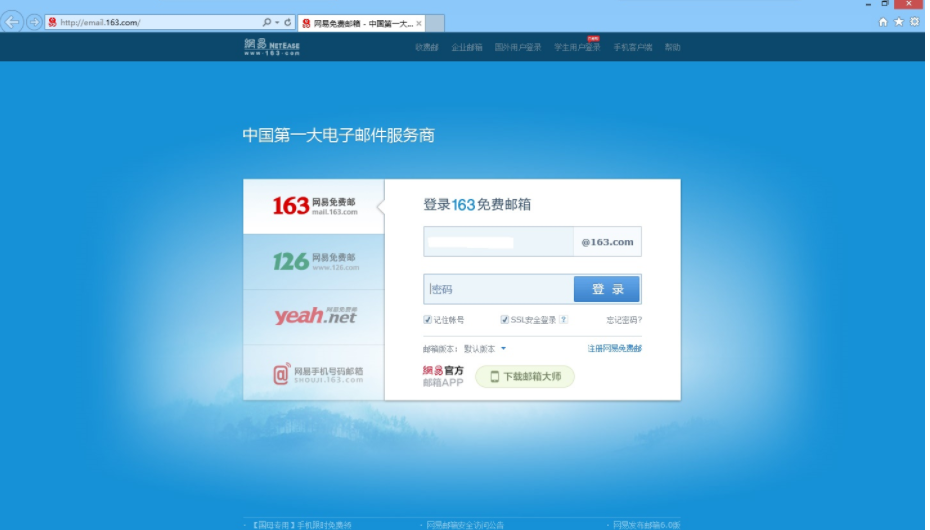
Task: Open Favorites via the star icon
Action: [x=899, y=21]
